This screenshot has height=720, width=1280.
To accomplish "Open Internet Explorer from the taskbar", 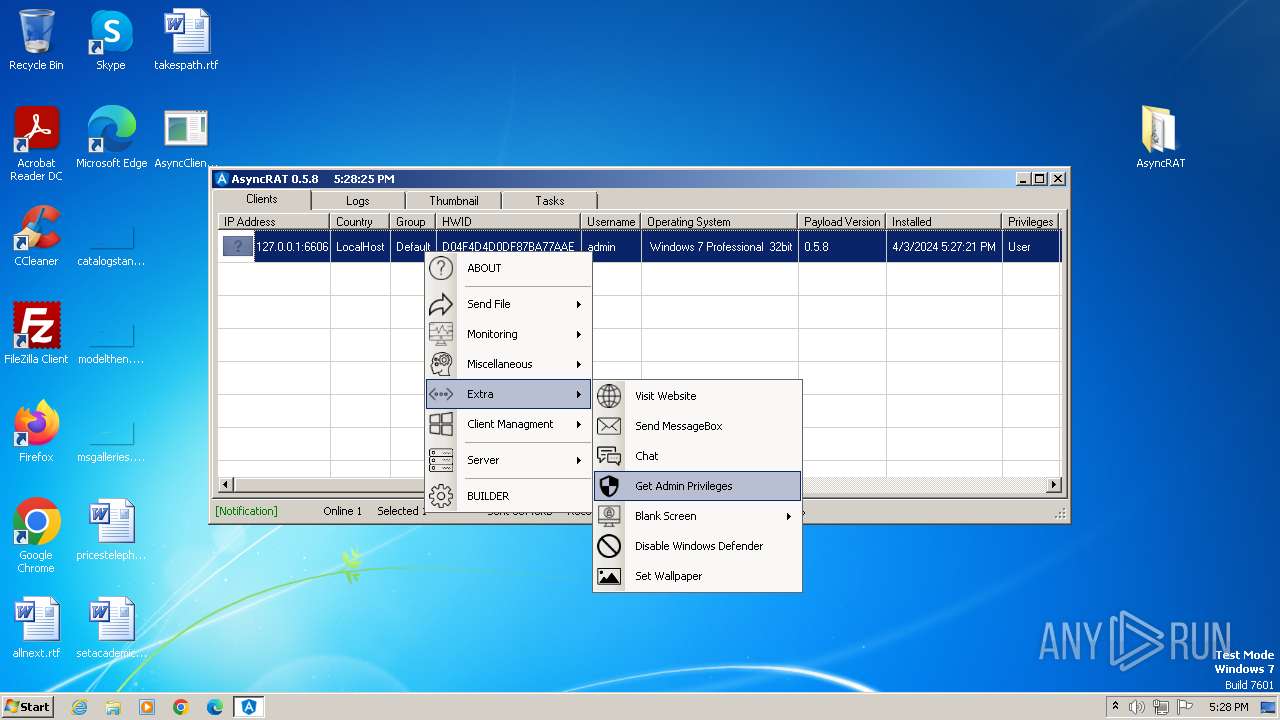I will coord(79,707).
